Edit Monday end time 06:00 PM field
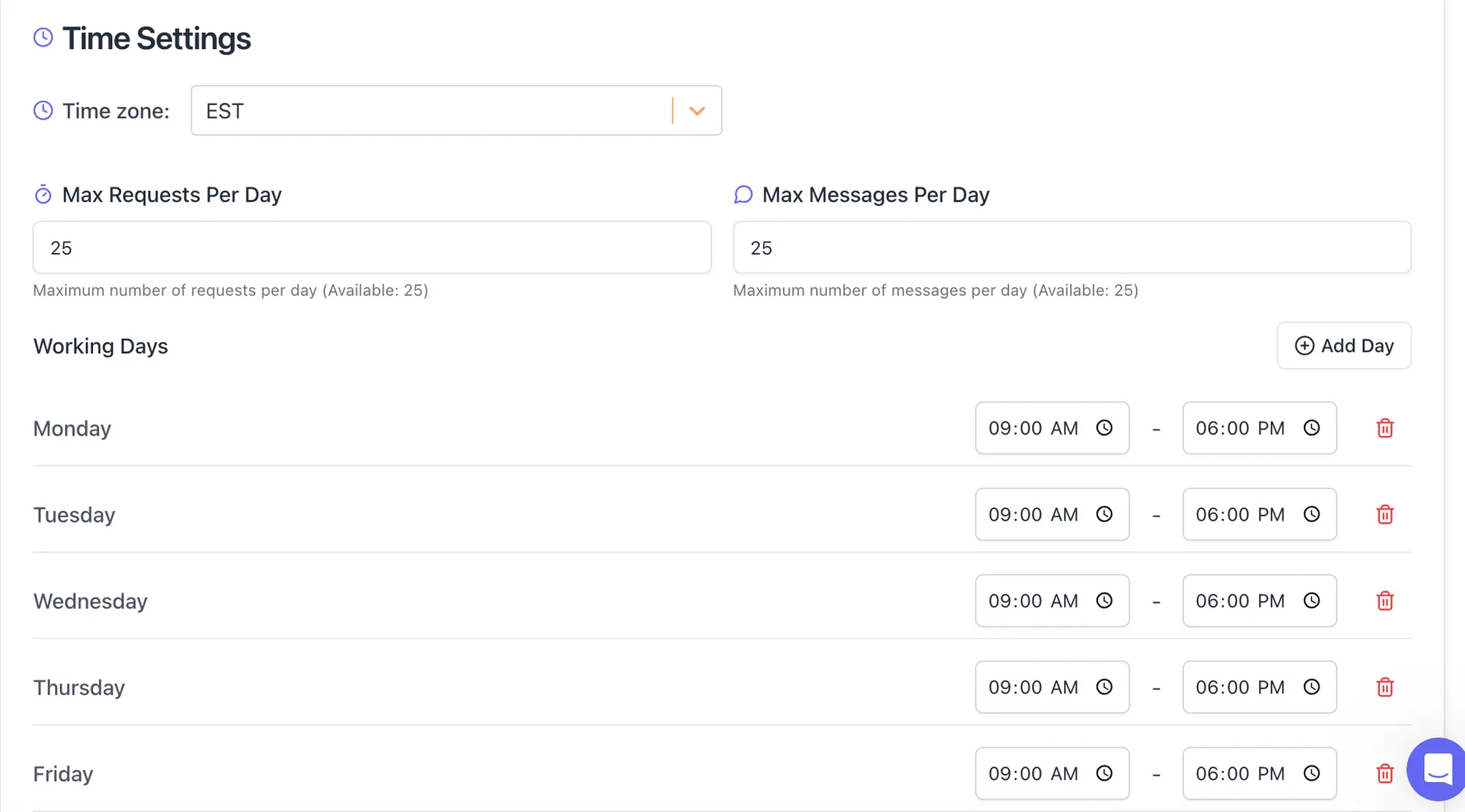Image resolution: width=1465 pixels, height=812 pixels. [1240, 428]
